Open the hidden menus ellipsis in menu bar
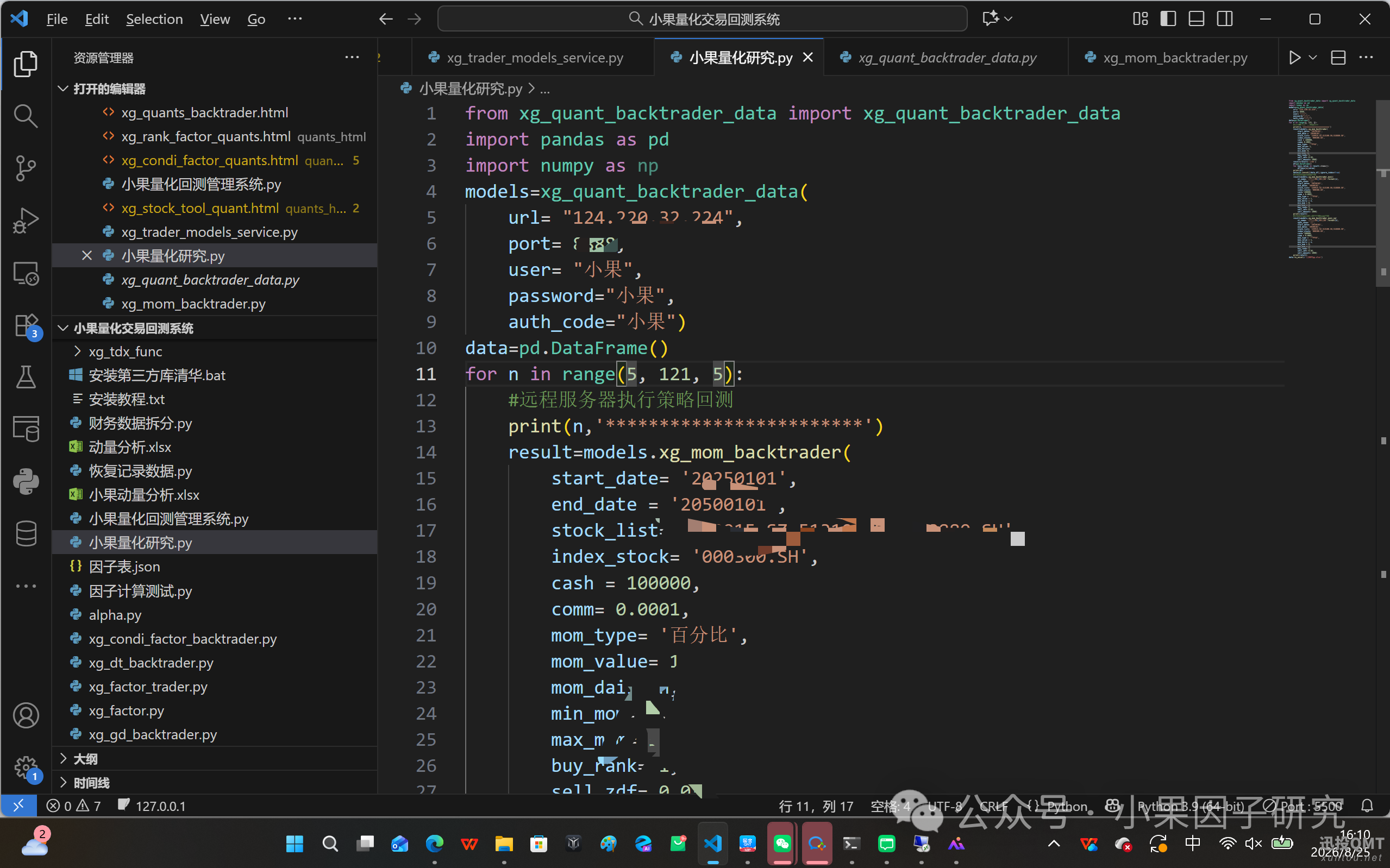Screen dimensions: 1390x868 (295, 19)
